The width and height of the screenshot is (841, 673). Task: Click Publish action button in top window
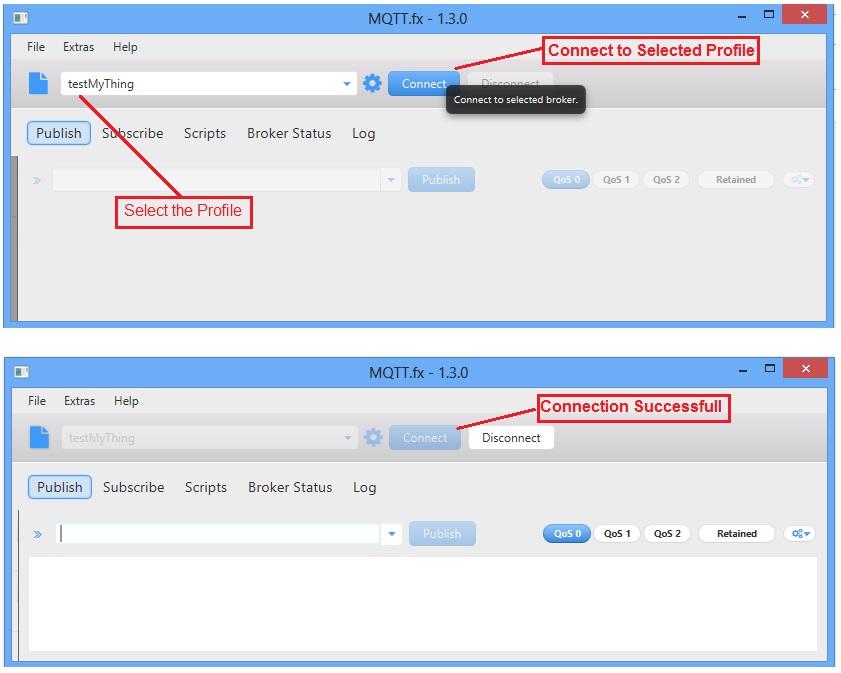coord(441,180)
